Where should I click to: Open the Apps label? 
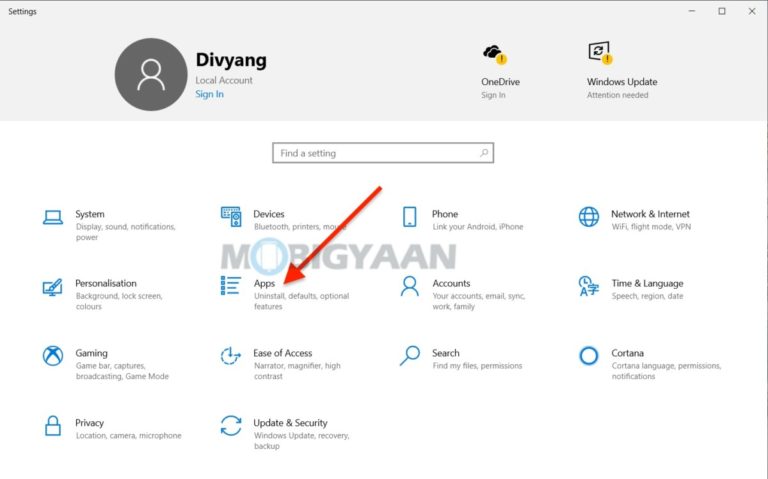pyautogui.click(x=264, y=284)
